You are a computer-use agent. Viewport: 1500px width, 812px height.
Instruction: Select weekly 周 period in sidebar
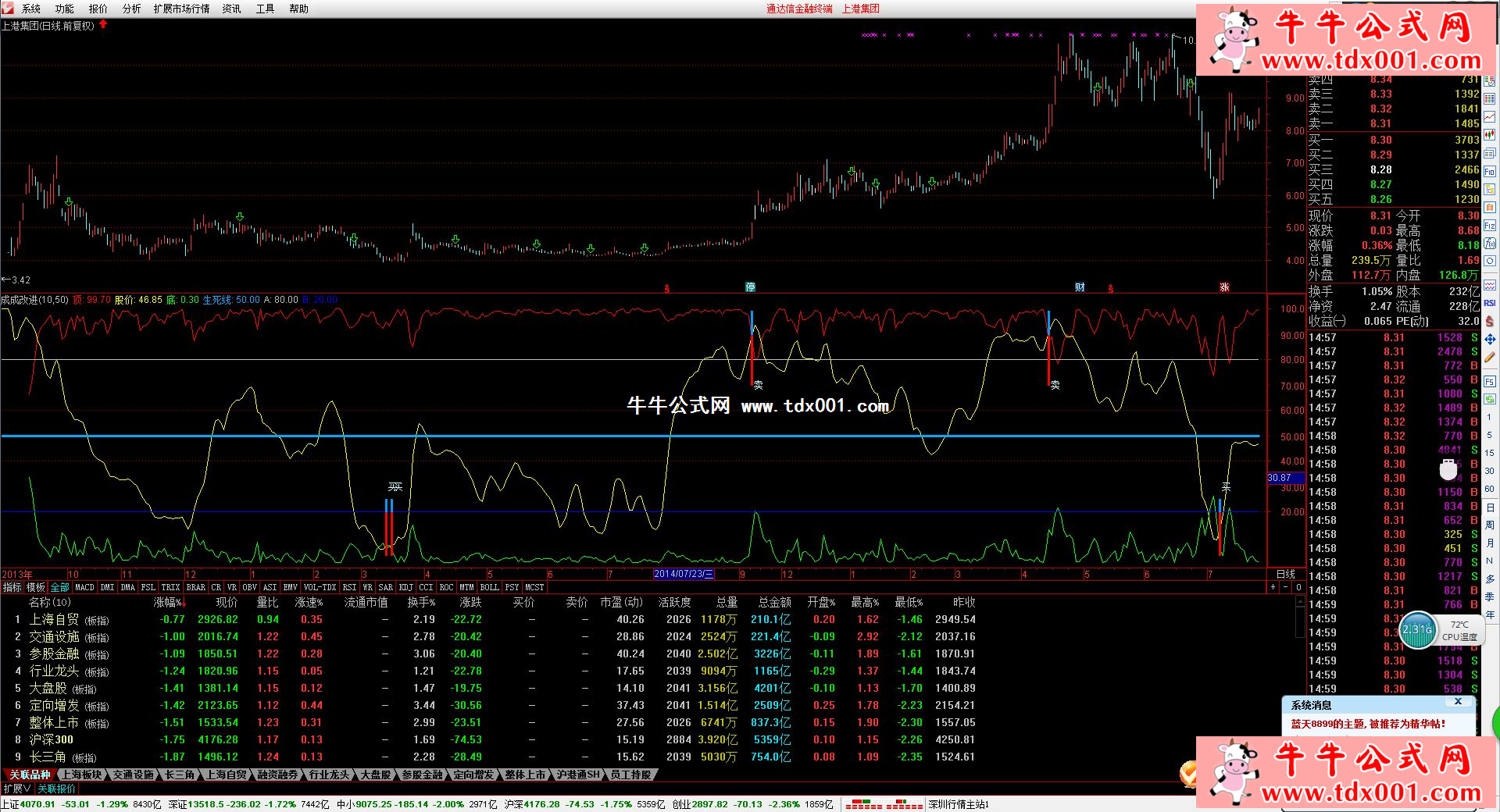(1490, 525)
